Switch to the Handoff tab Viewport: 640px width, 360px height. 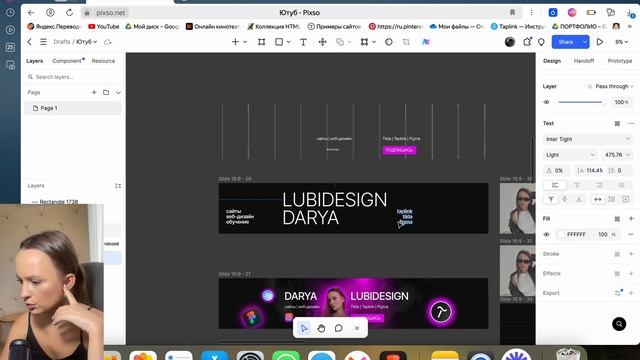point(584,61)
